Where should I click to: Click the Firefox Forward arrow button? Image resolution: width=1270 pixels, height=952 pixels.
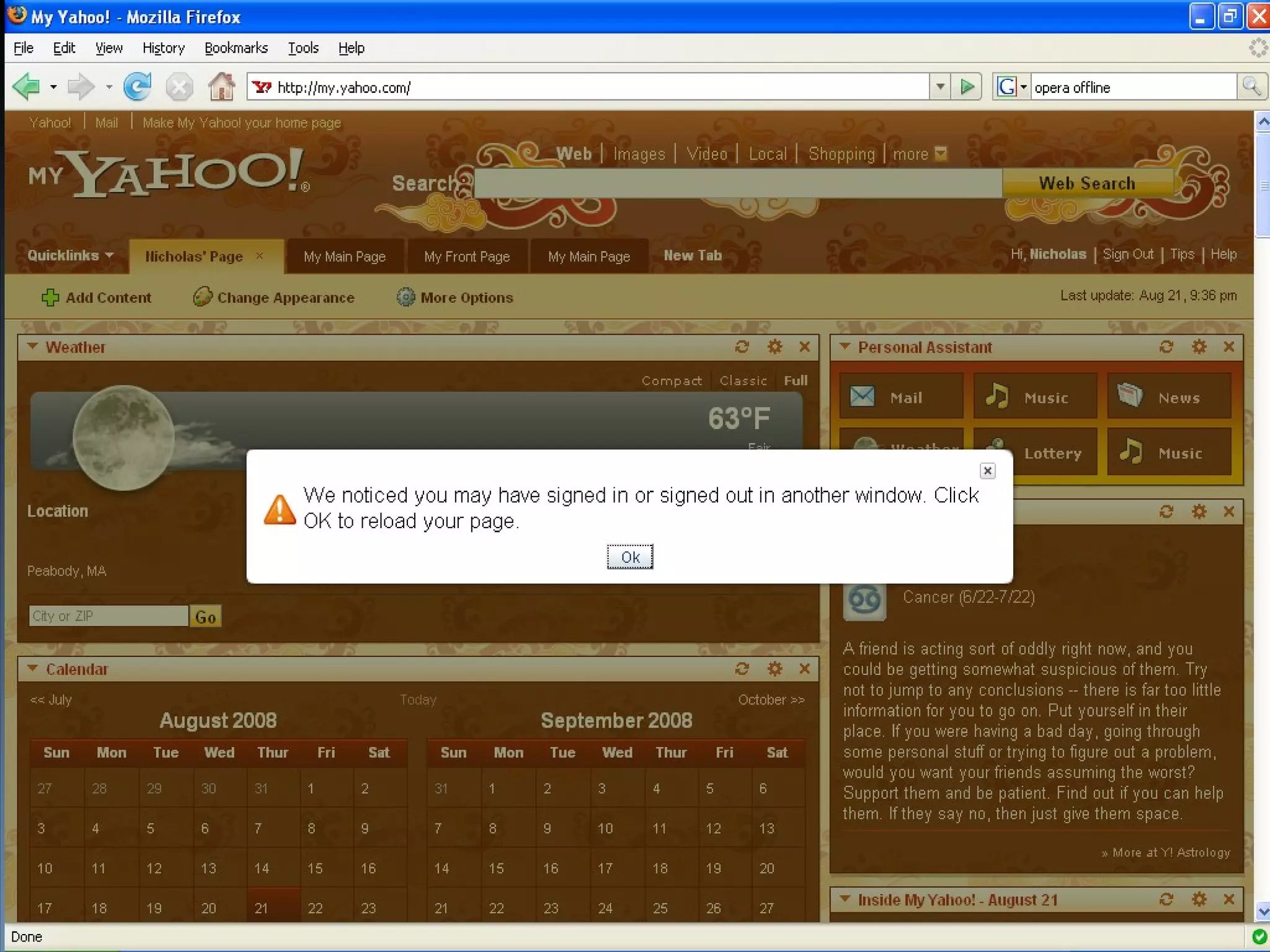(x=81, y=87)
